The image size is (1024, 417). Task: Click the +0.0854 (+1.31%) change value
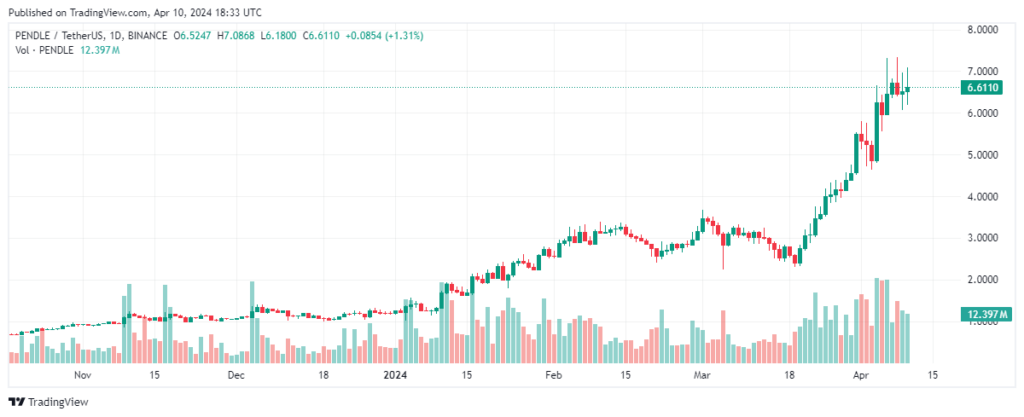(384, 36)
